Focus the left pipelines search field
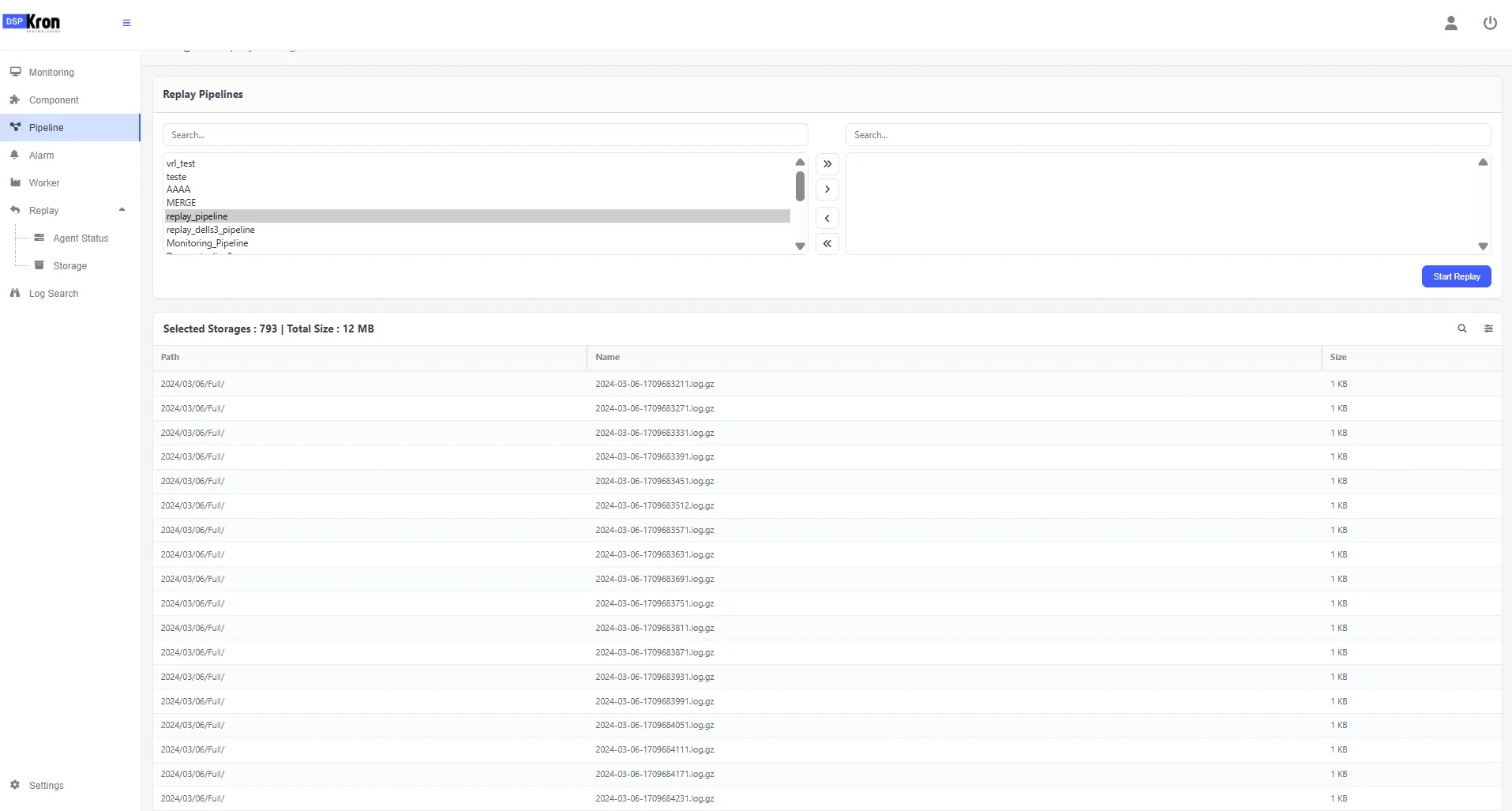The width and height of the screenshot is (1512, 811). click(x=485, y=135)
